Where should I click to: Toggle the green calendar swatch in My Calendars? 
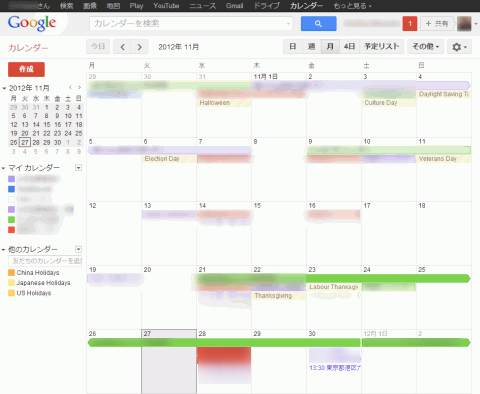click(11, 220)
